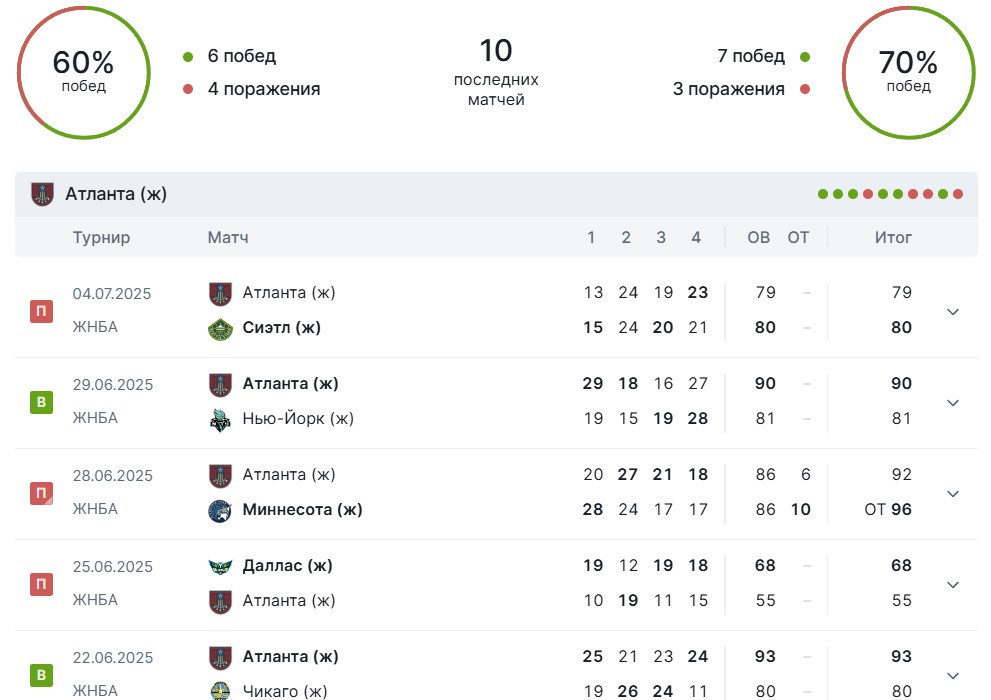Click the red loss badge for 04.07.2025
The image size is (991, 700).
pos(42,311)
